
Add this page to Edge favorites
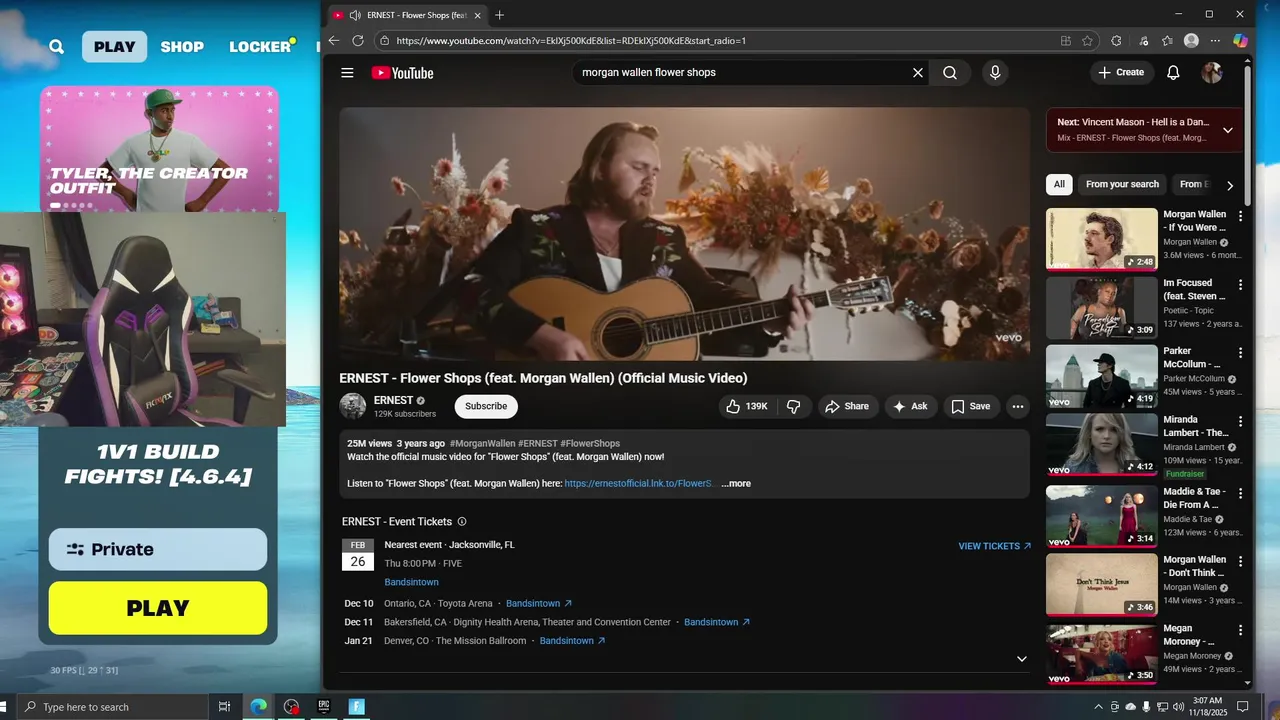coord(1087,41)
